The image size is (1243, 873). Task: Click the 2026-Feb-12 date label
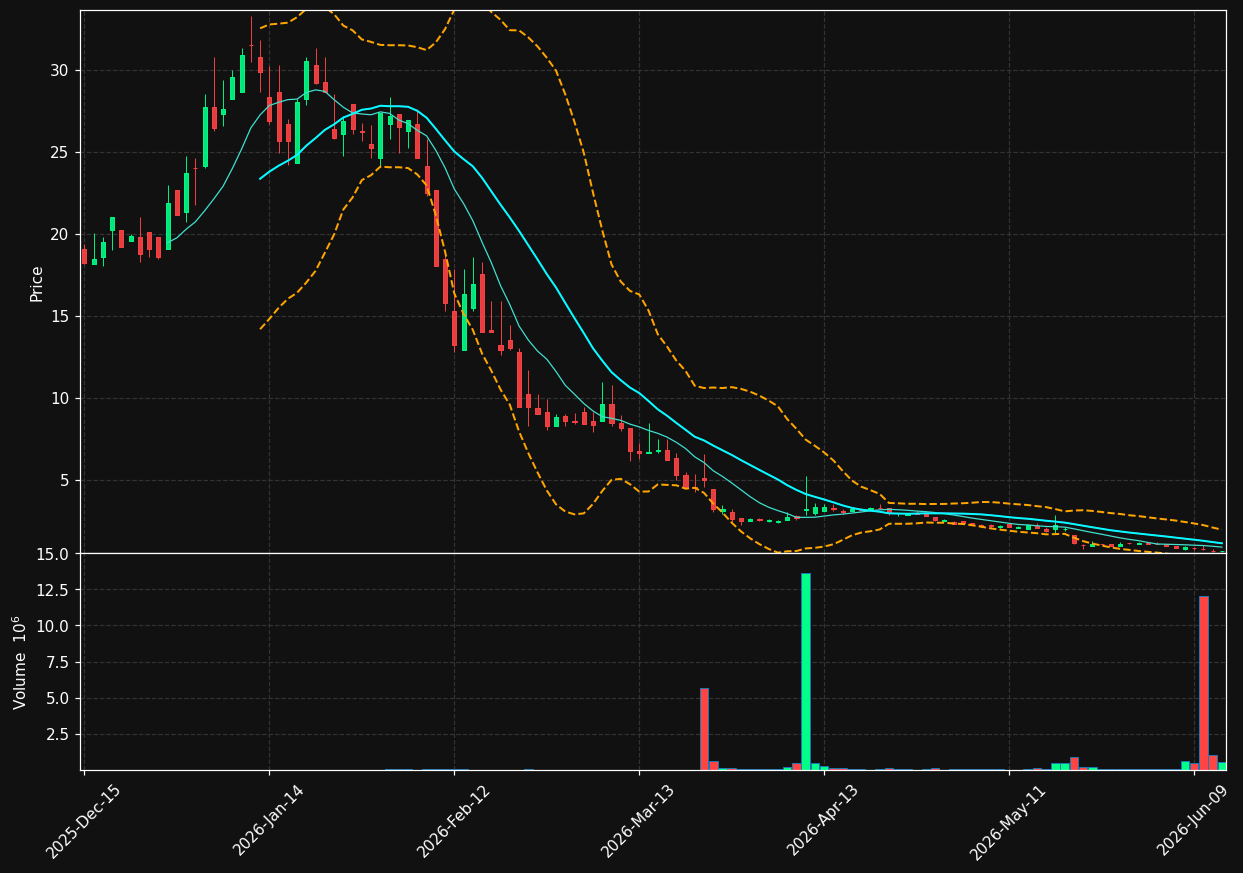tap(452, 821)
